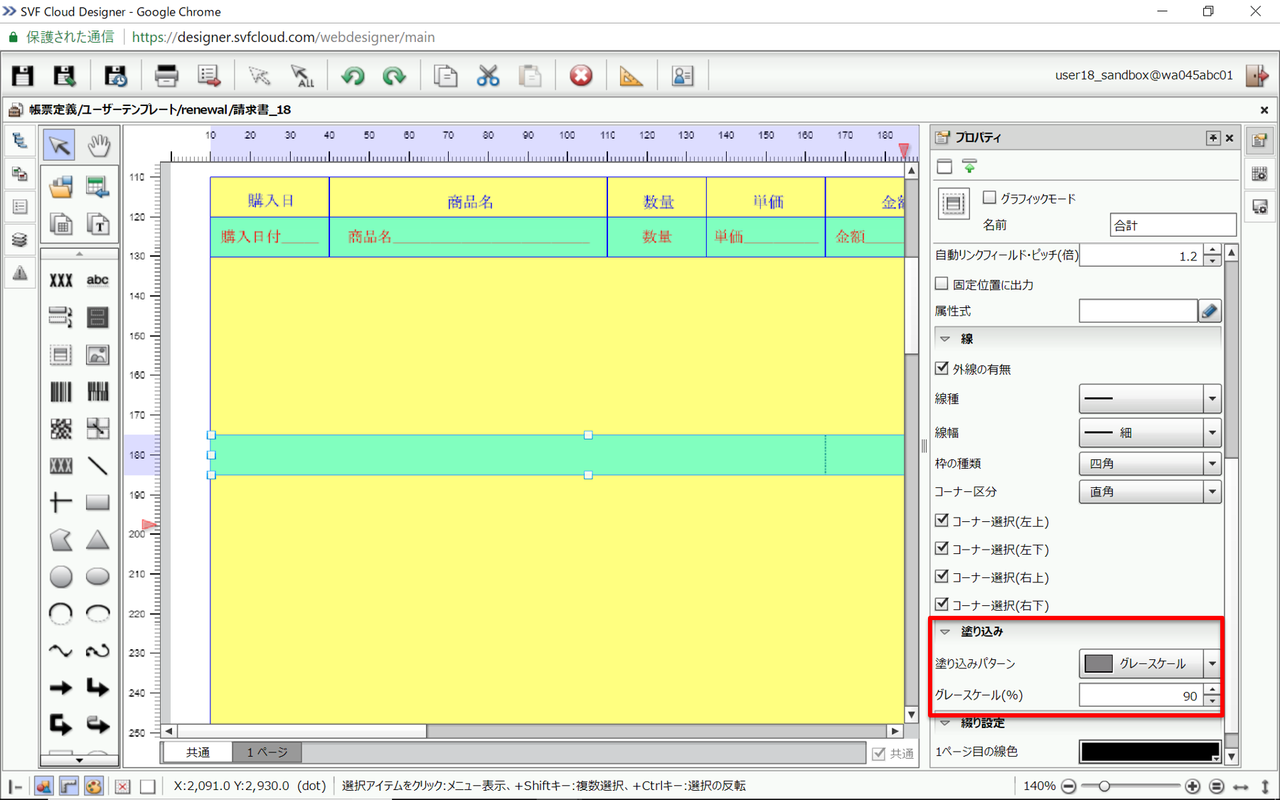The width and height of the screenshot is (1280, 800).
Task: Uncheck the 外線の有無 checkbox
Action: (941, 368)
